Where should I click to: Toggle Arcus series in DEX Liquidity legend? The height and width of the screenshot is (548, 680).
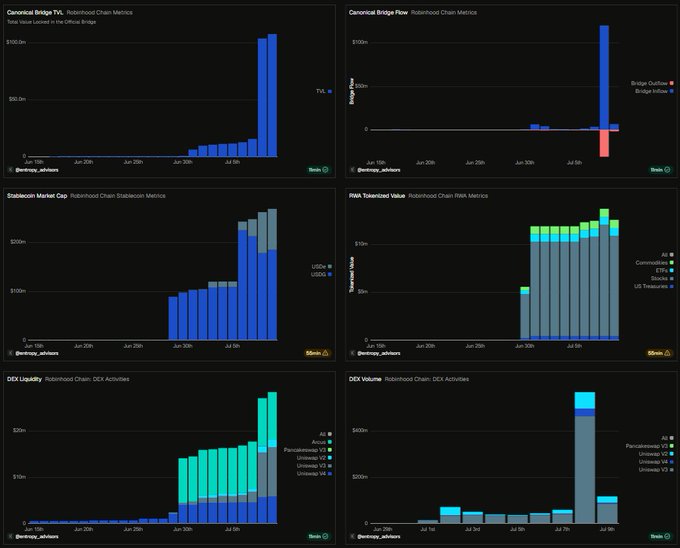tap(322, 442)
